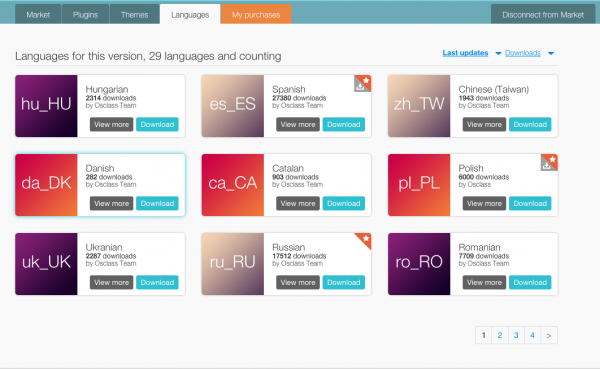Click the star badge on Spanish card
Screen dimensions: 600x369
coord(366,80)
